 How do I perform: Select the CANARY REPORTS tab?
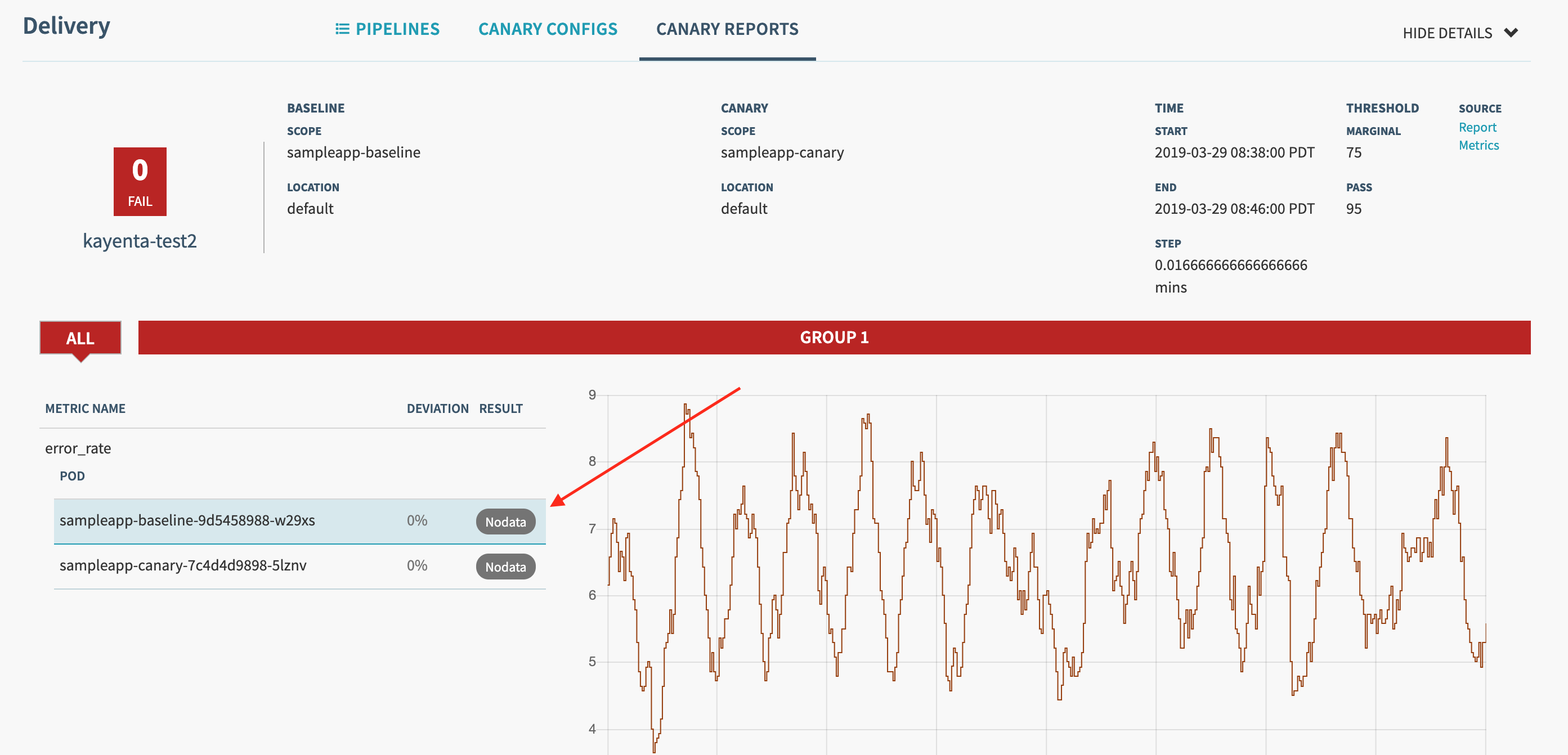point(727,29)
